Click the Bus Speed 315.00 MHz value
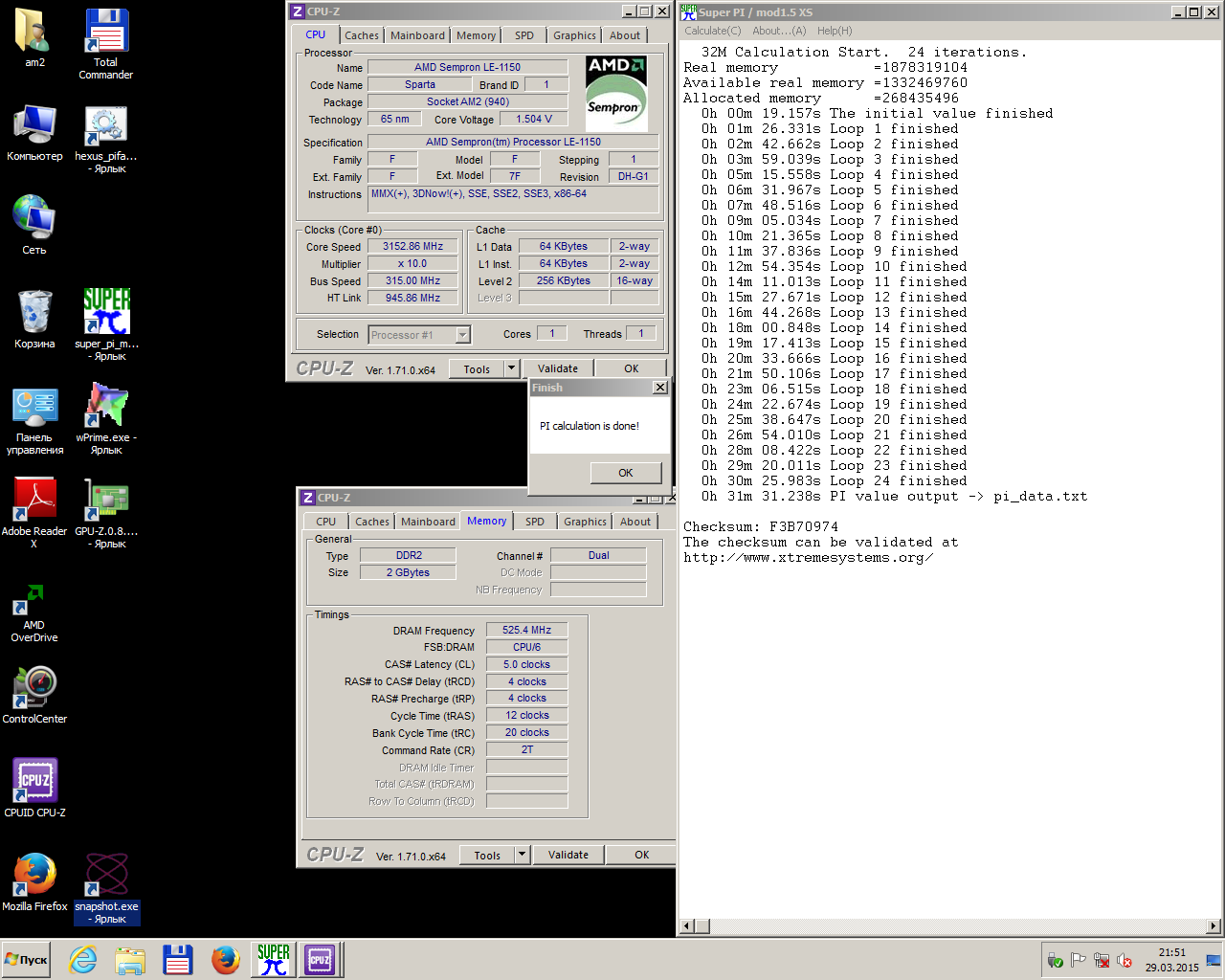Viewport: 1225px width, 980px height. coord(413,280)
